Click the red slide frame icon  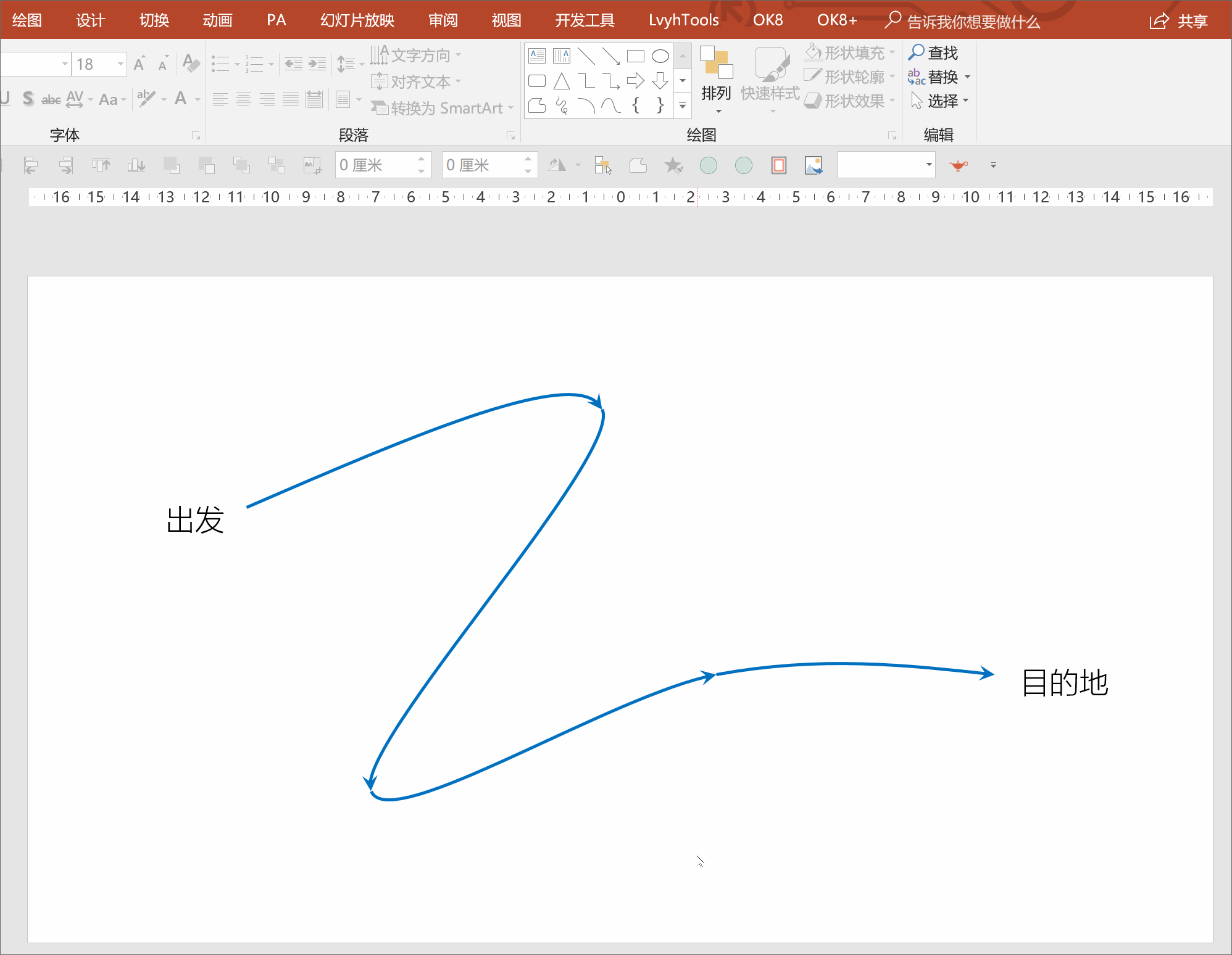coord(778,165)
